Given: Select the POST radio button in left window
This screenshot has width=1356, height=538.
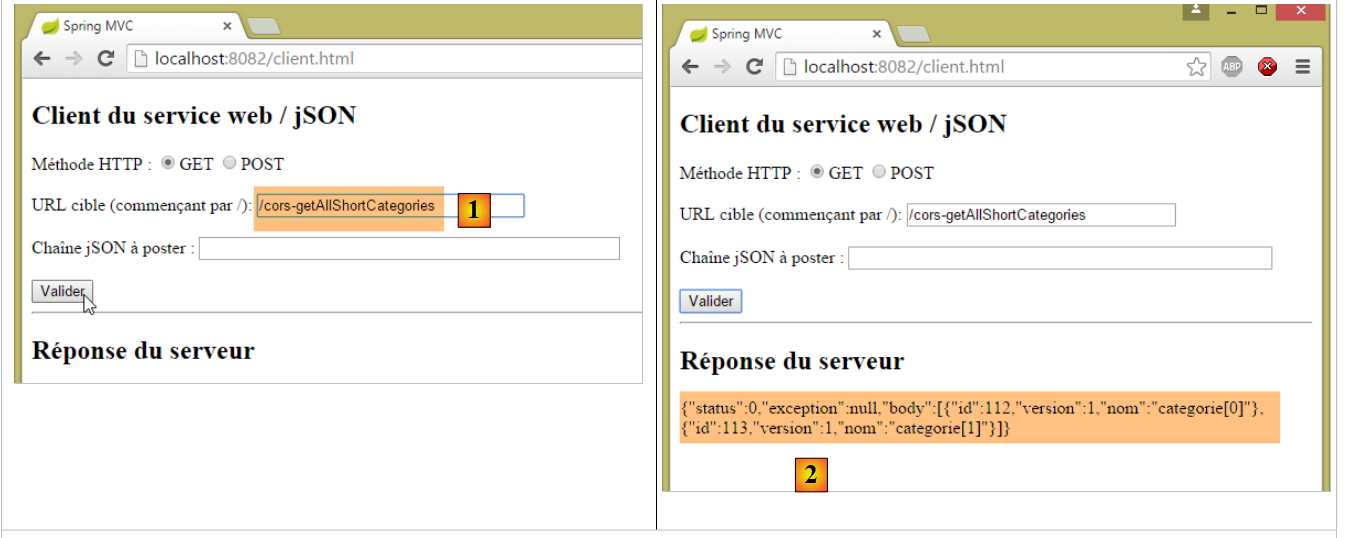Looking at the screenshot, I should pyautogui.click(x=229, y=163).
